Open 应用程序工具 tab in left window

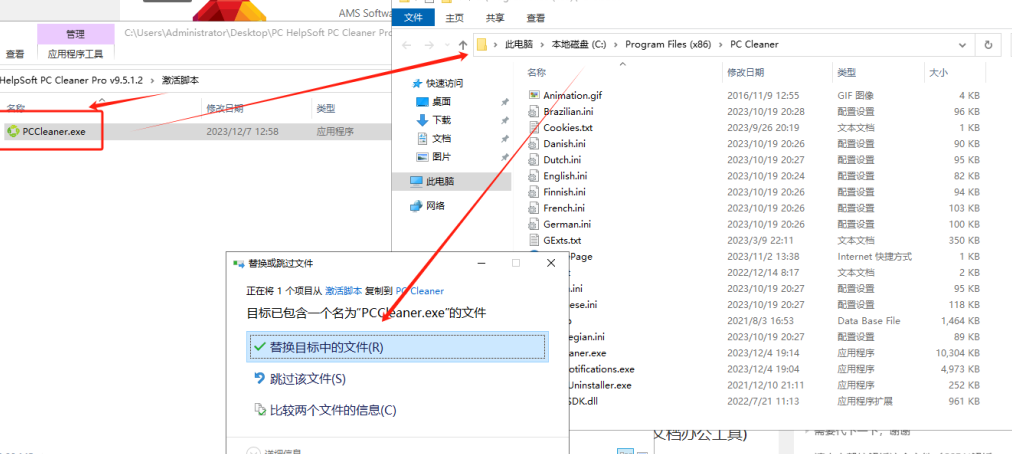(76, 54)
